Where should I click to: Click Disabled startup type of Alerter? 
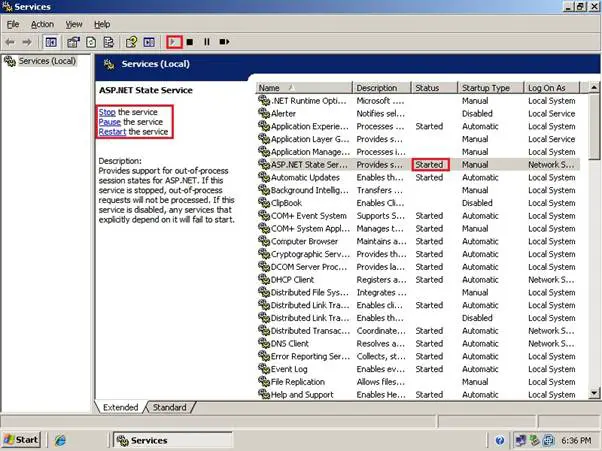pos(477,114)
